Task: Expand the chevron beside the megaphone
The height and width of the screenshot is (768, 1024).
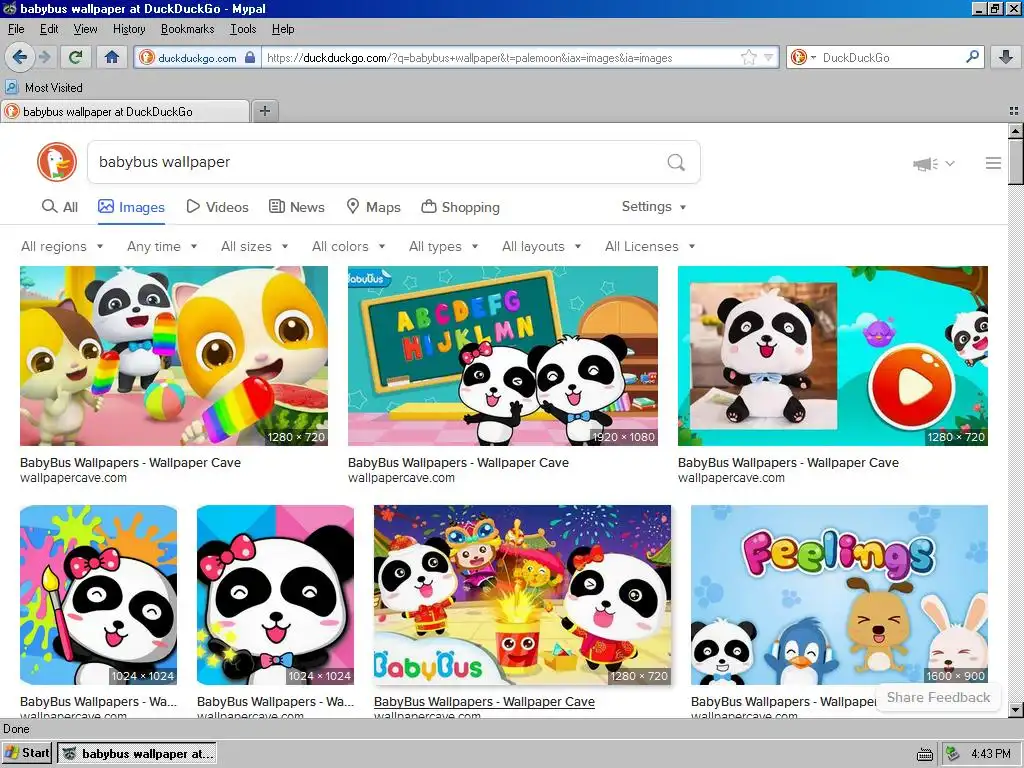Action: click(950, 163)
